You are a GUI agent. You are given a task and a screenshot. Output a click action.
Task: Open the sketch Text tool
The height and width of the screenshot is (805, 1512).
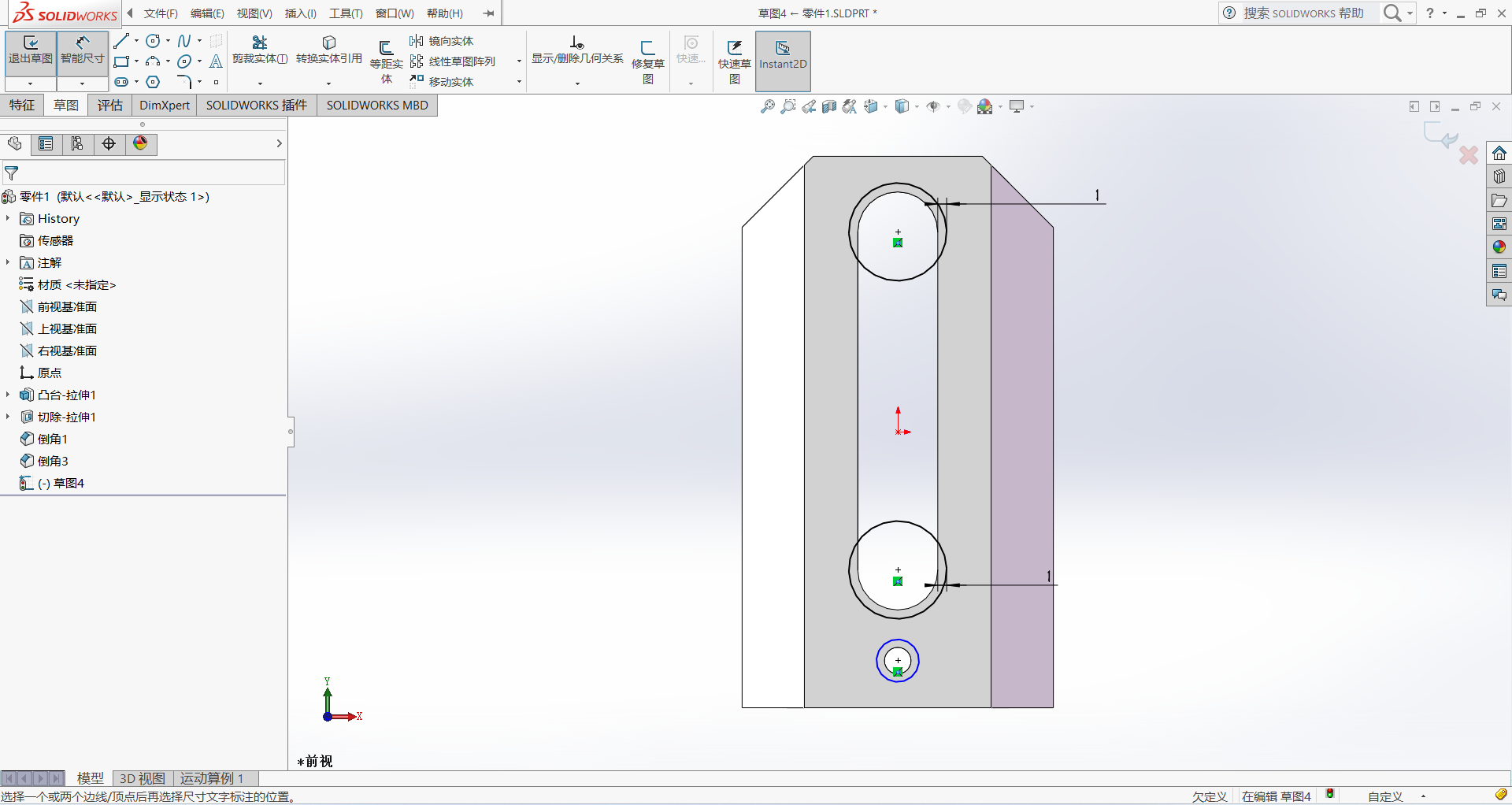[216, 61]
